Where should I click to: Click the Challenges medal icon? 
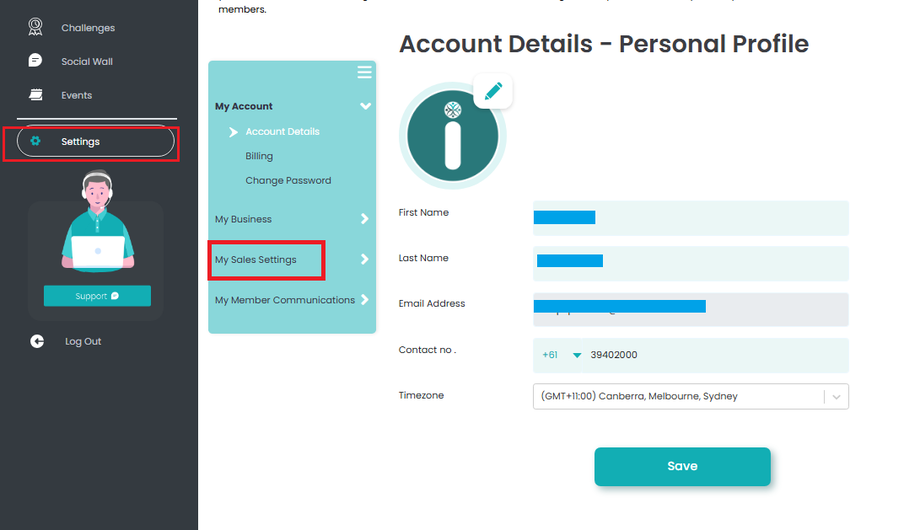36,27
